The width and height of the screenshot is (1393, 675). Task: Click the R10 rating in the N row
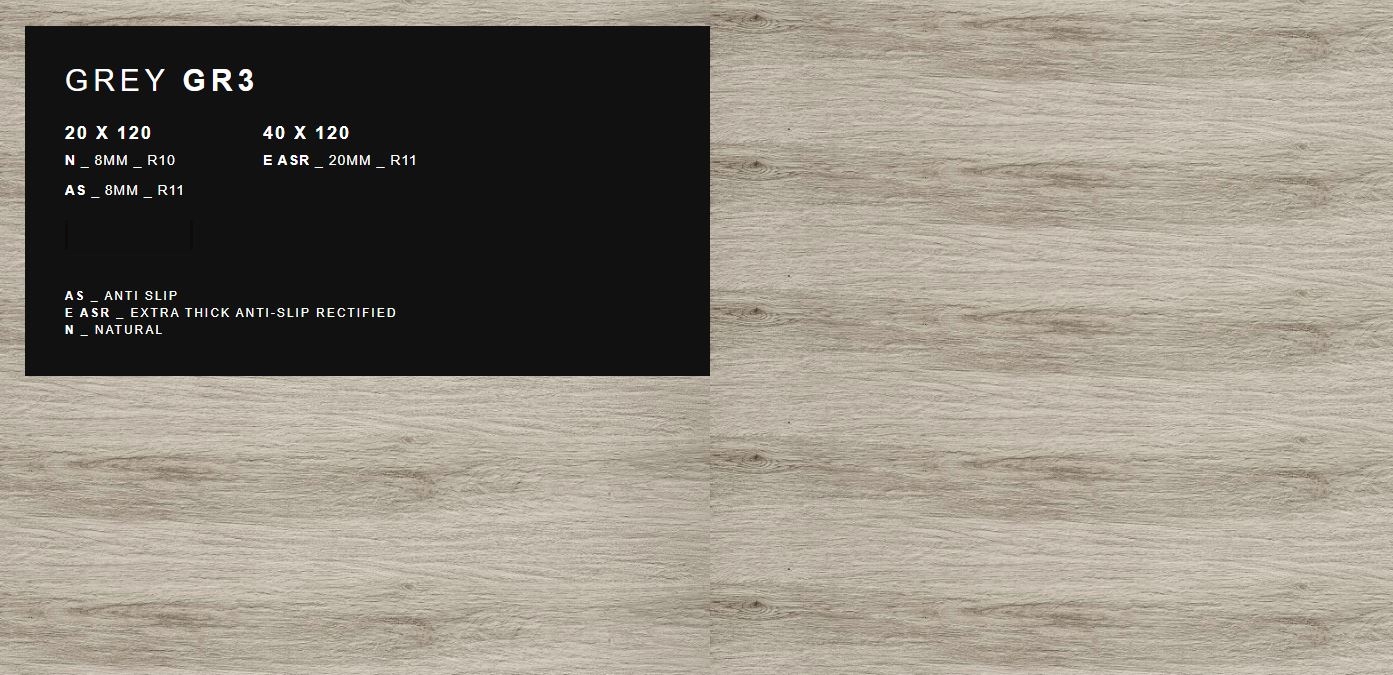point(161,161)
